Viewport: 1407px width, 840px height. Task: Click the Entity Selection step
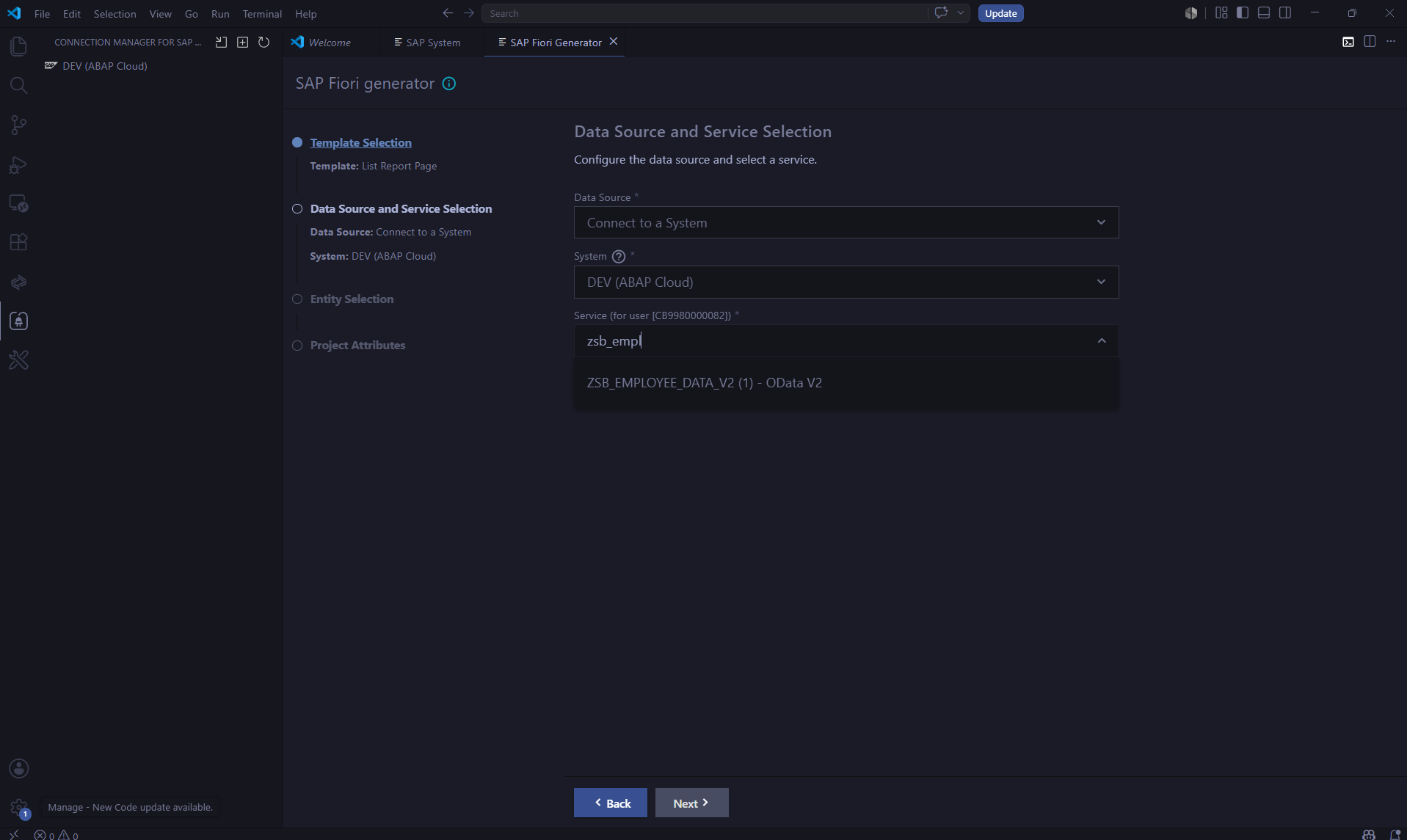click(x=352, y=299)
